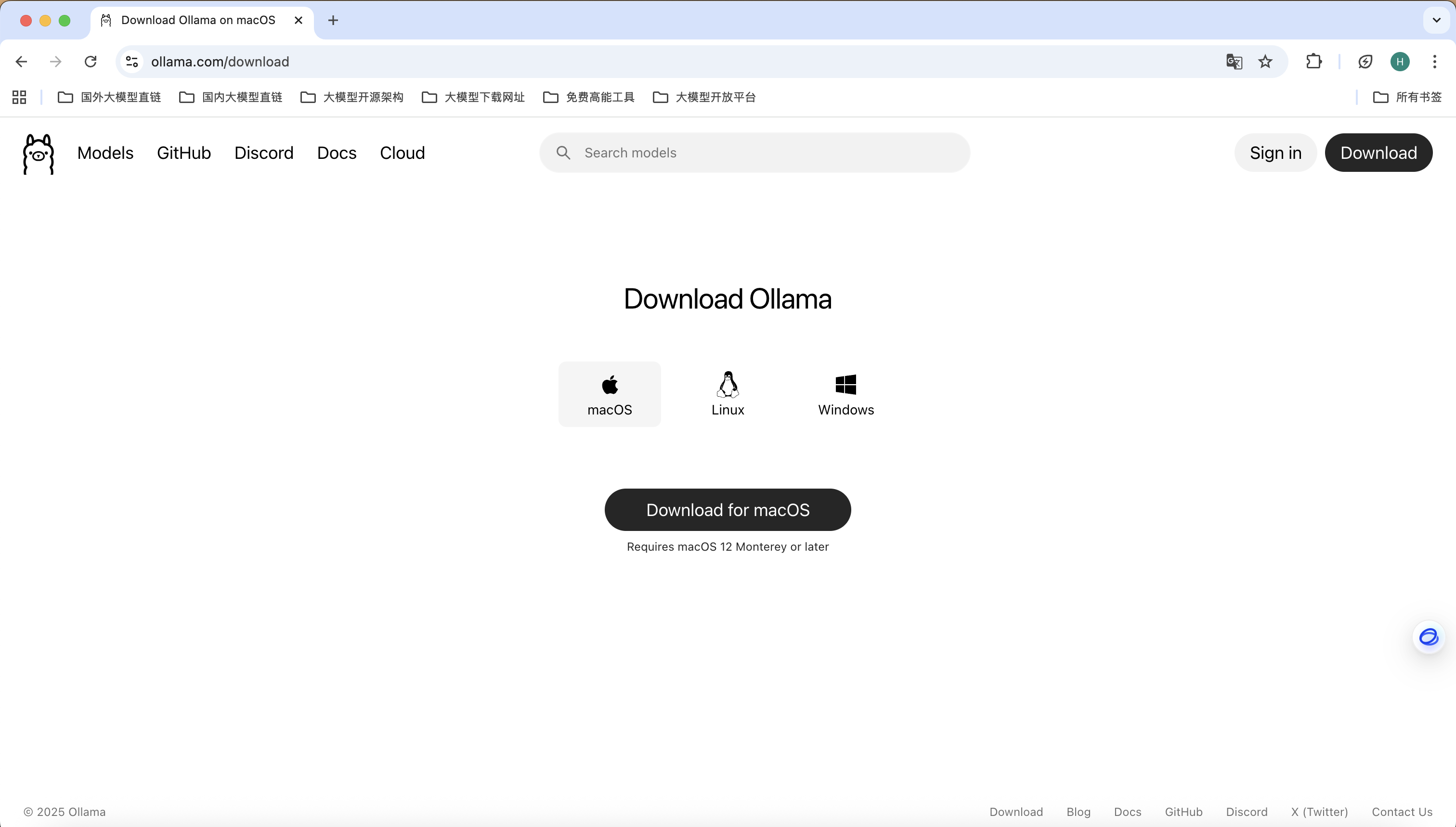Open the 国外大模型直链 bookmark folder
This screenshot has height=827, width=1456.
point(110,97)
